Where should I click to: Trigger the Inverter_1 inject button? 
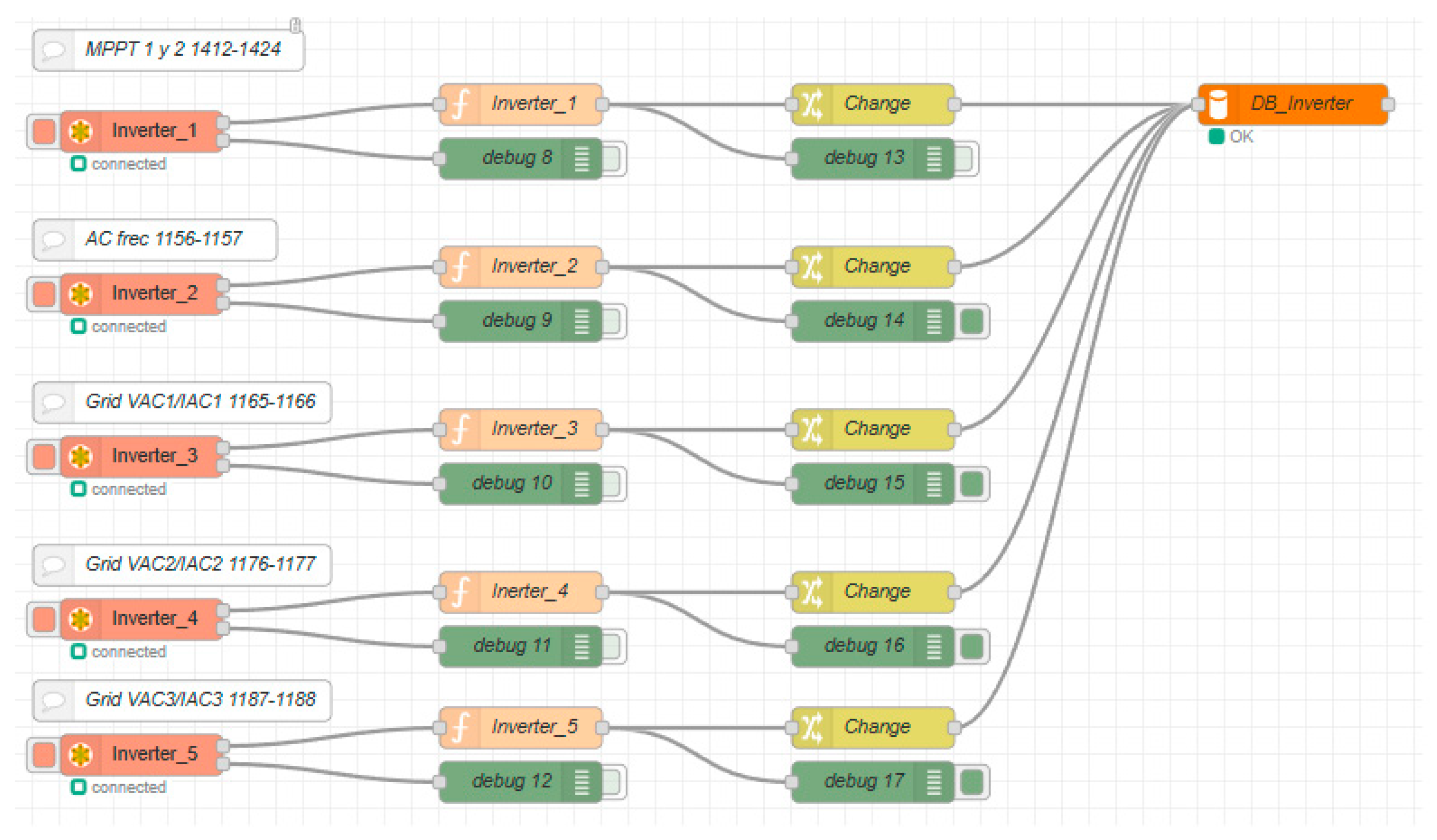(44, 131)
